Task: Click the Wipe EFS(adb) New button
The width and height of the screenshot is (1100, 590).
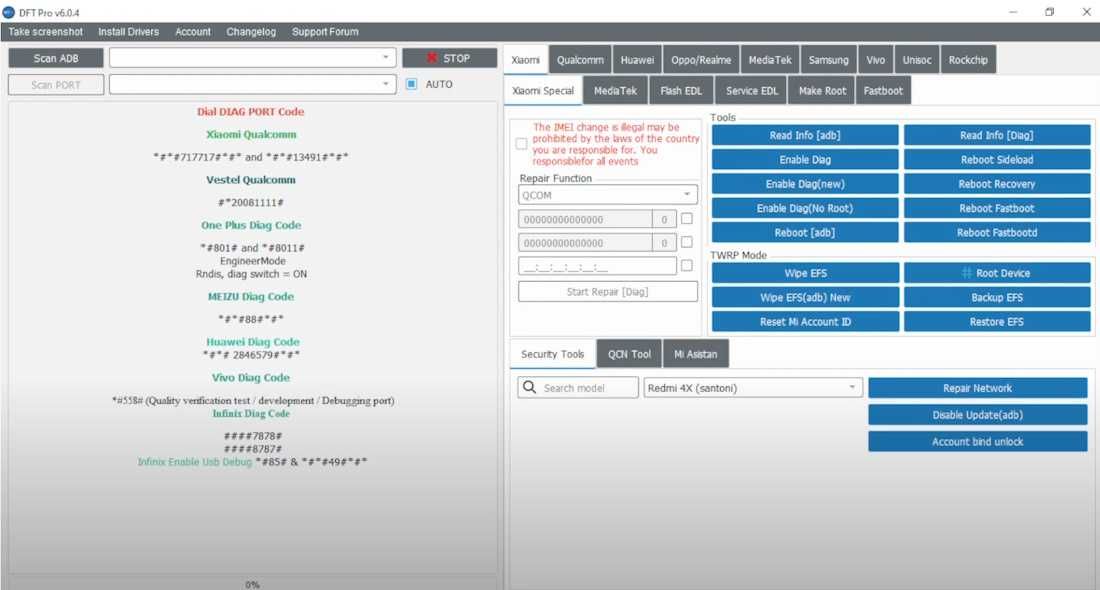Action: pos(805,297)
